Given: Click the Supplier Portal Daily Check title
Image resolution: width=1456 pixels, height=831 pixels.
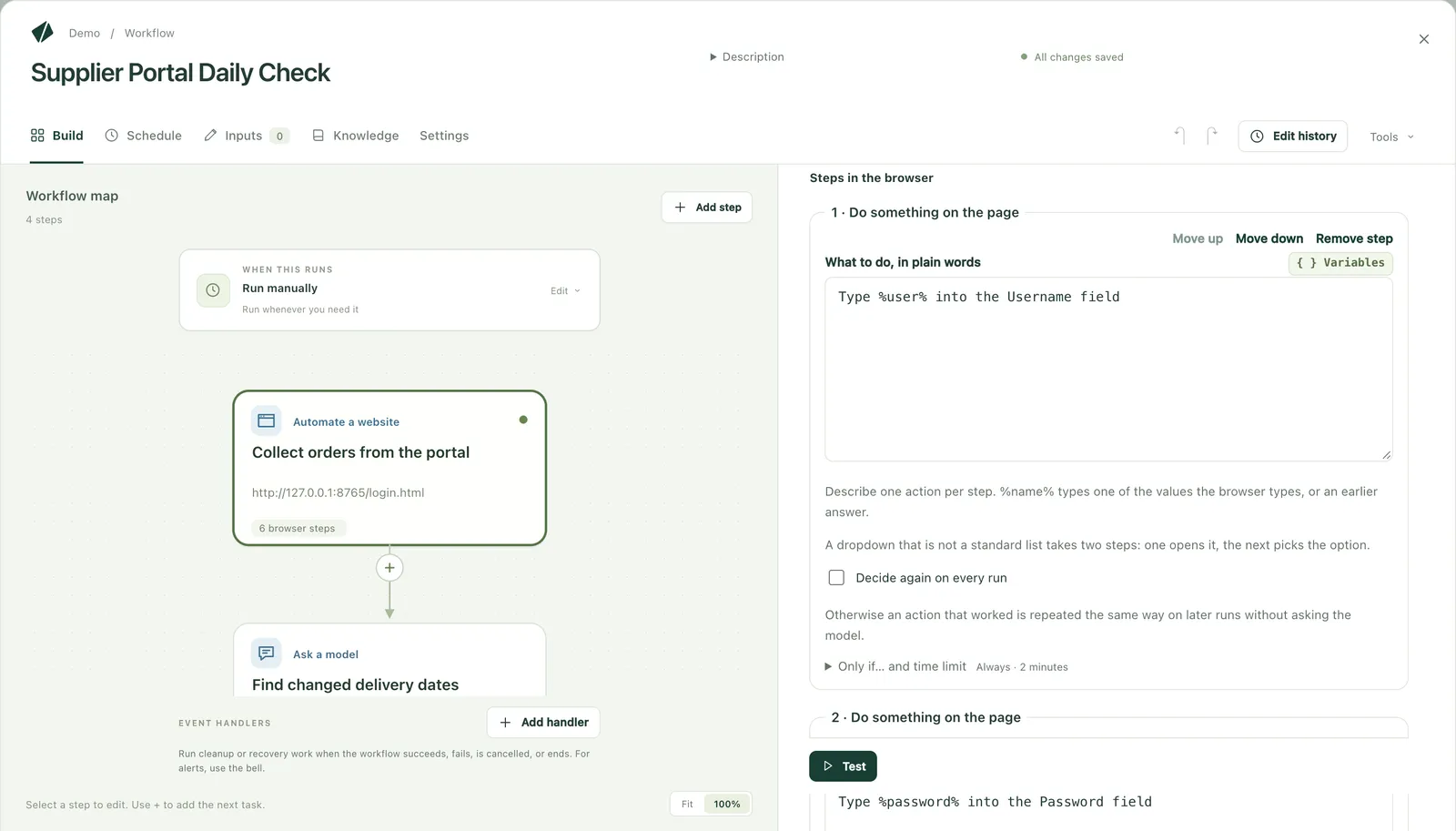Looking at the screenshot, I should 180,73.
